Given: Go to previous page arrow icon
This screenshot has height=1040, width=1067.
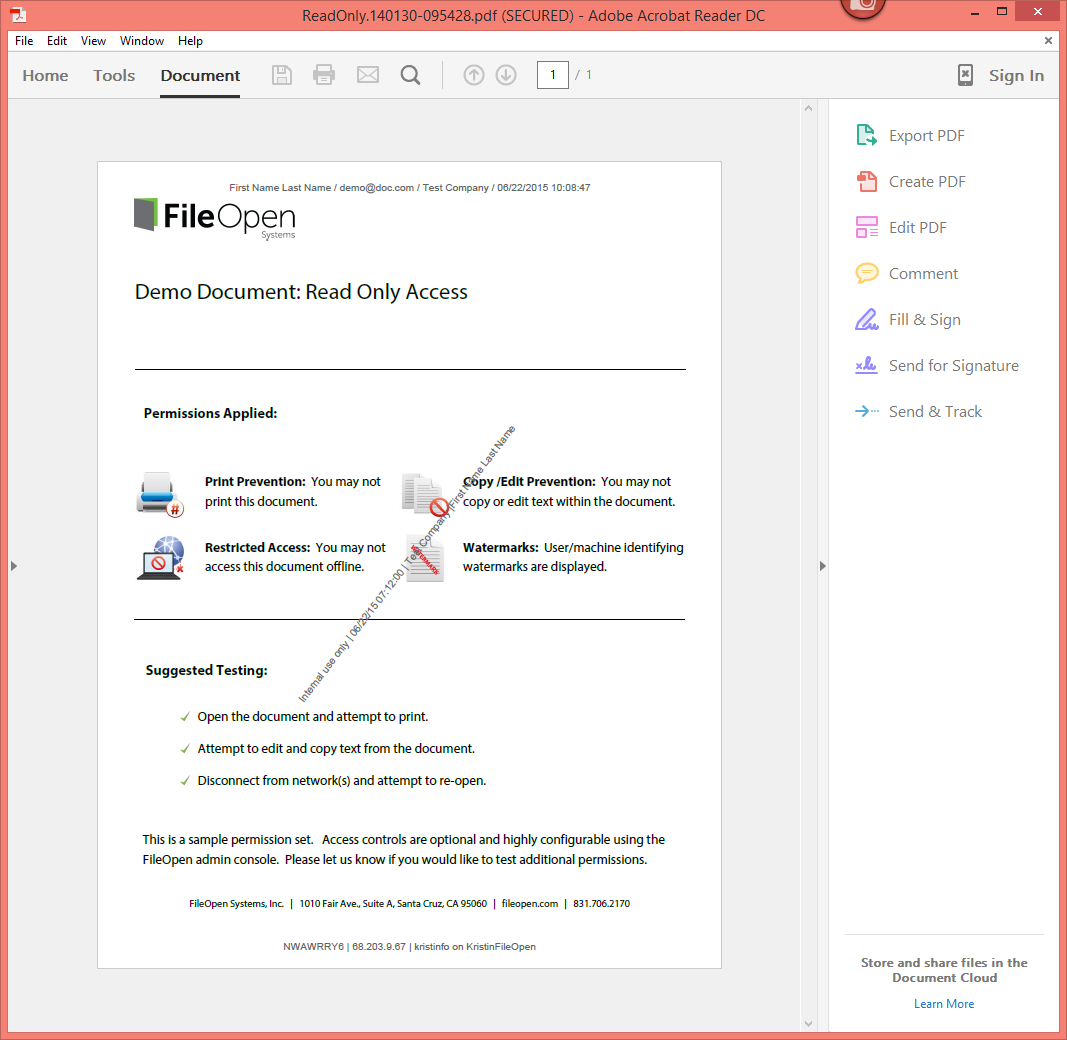Looking at the screenshot, I should pos(474,75).
